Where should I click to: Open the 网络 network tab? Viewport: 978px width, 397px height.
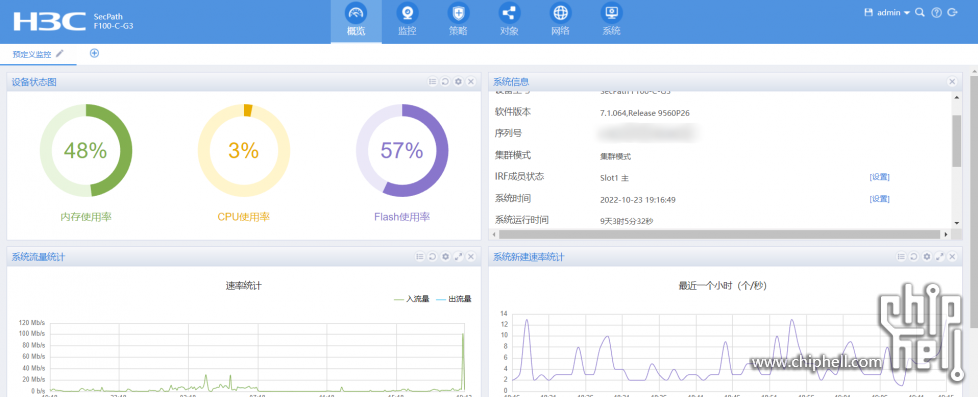click(560, 21)
